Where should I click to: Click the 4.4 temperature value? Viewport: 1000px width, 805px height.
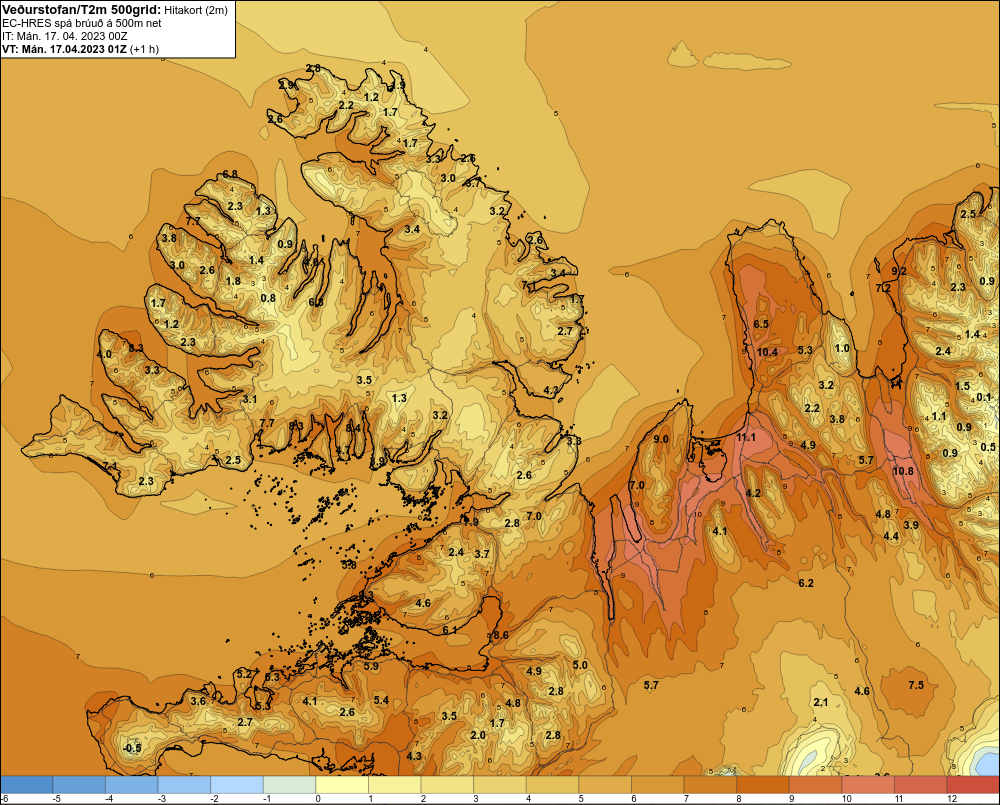pos(891,536)
